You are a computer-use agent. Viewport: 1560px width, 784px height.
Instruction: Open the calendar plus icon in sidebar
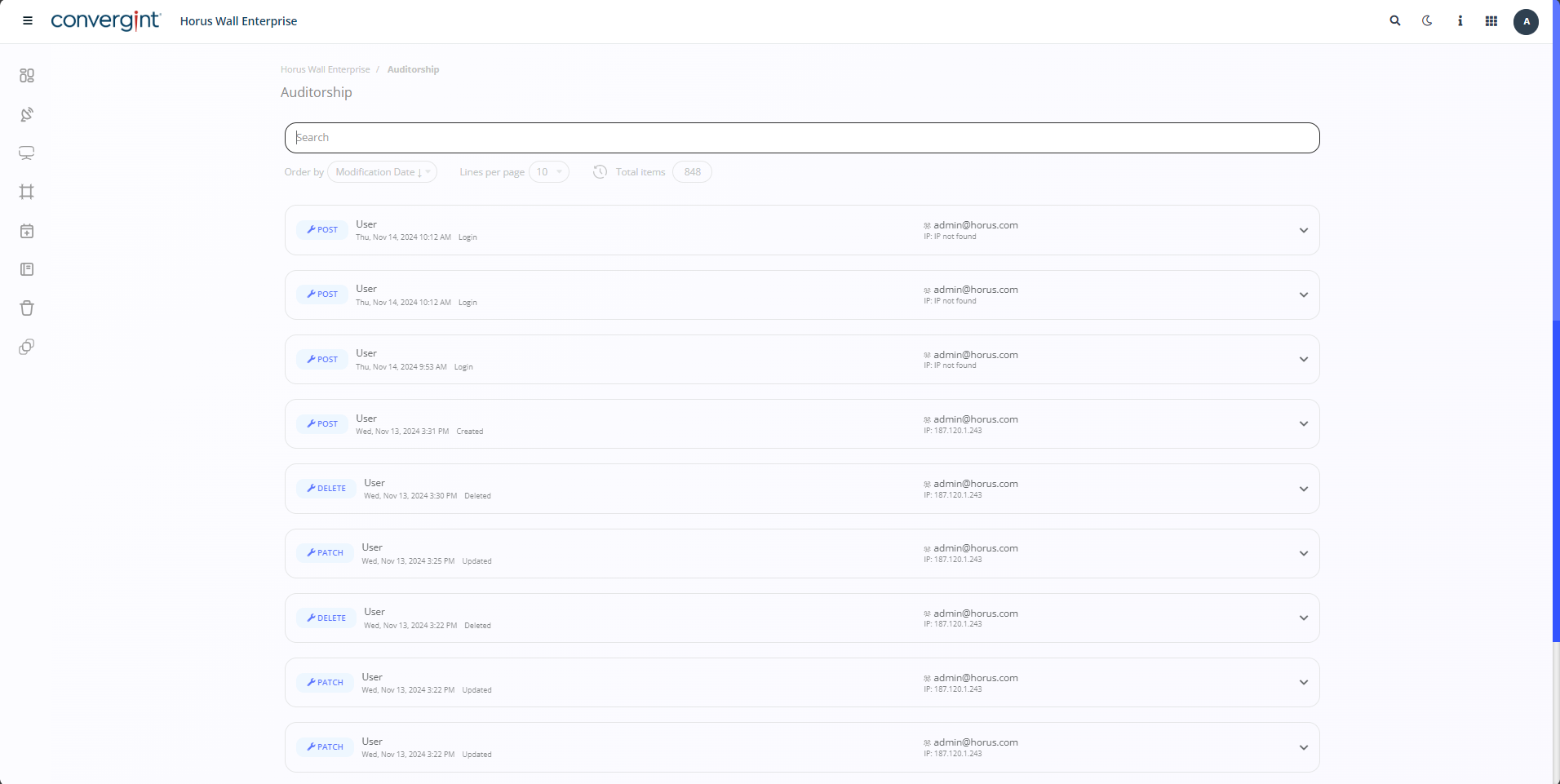pyautogui.click(x=27, y=231)
